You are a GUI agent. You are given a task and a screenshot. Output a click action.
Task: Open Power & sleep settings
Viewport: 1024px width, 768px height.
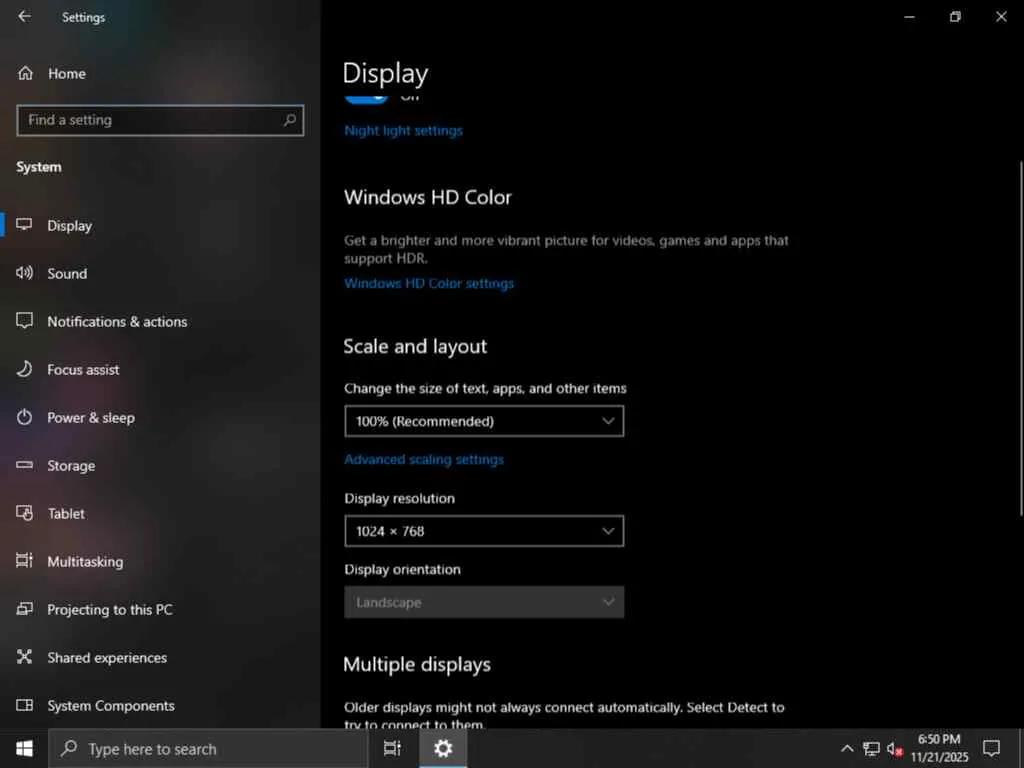click(x=160, y=417)
